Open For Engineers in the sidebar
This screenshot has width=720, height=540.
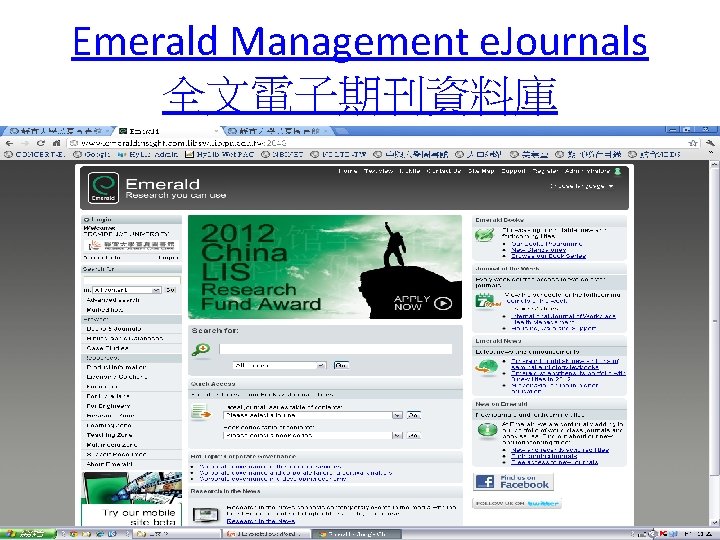(x=108, y=406)
